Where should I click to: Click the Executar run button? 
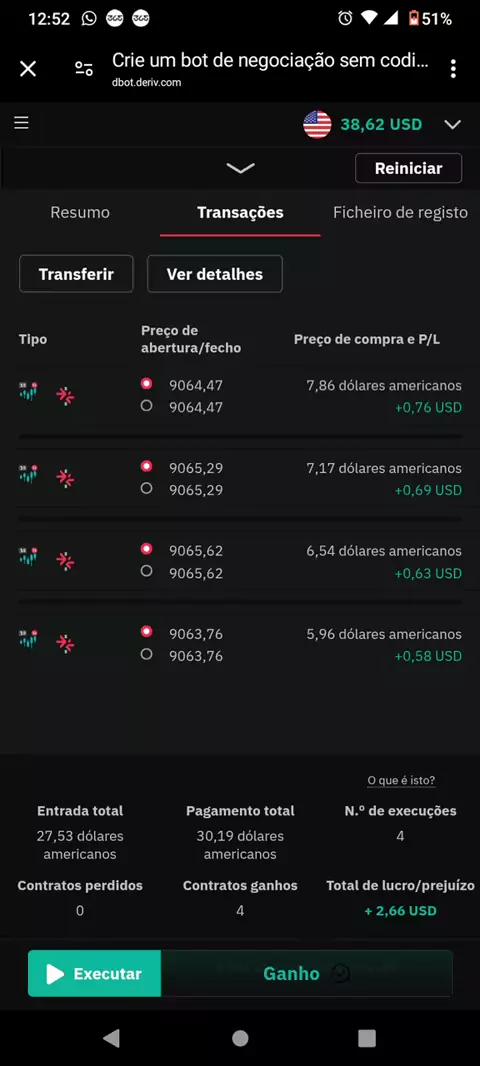[95, 974]
